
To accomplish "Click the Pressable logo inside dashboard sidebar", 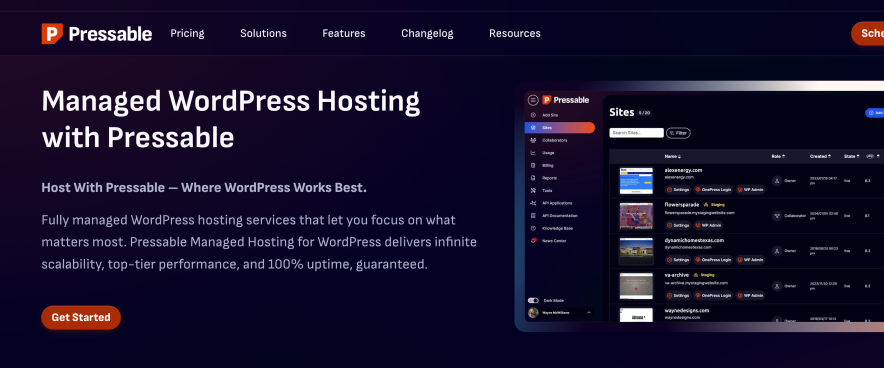I will 565,100.
